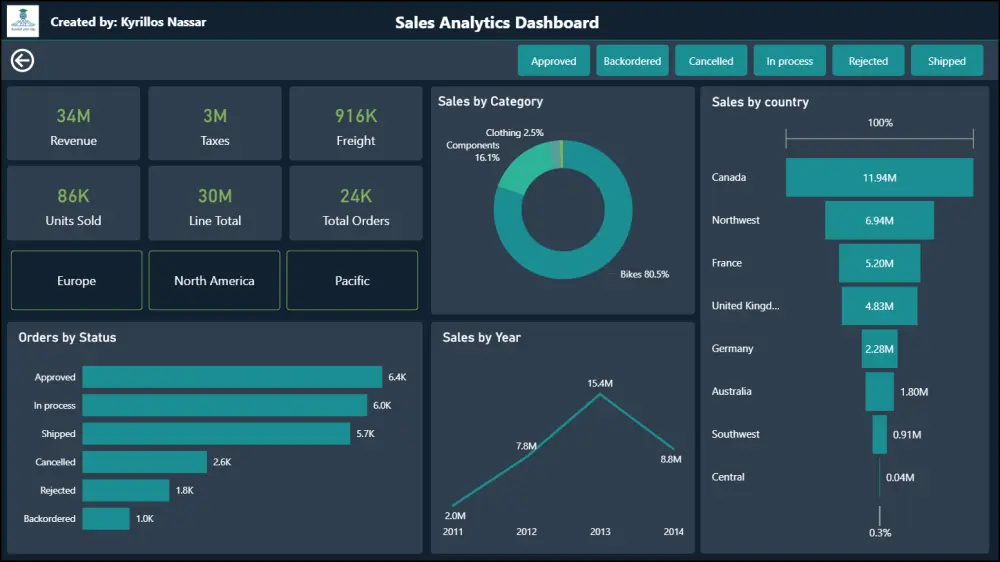
Task: Click the Bikes 80.5% label
Action: (x=645, y=274)
